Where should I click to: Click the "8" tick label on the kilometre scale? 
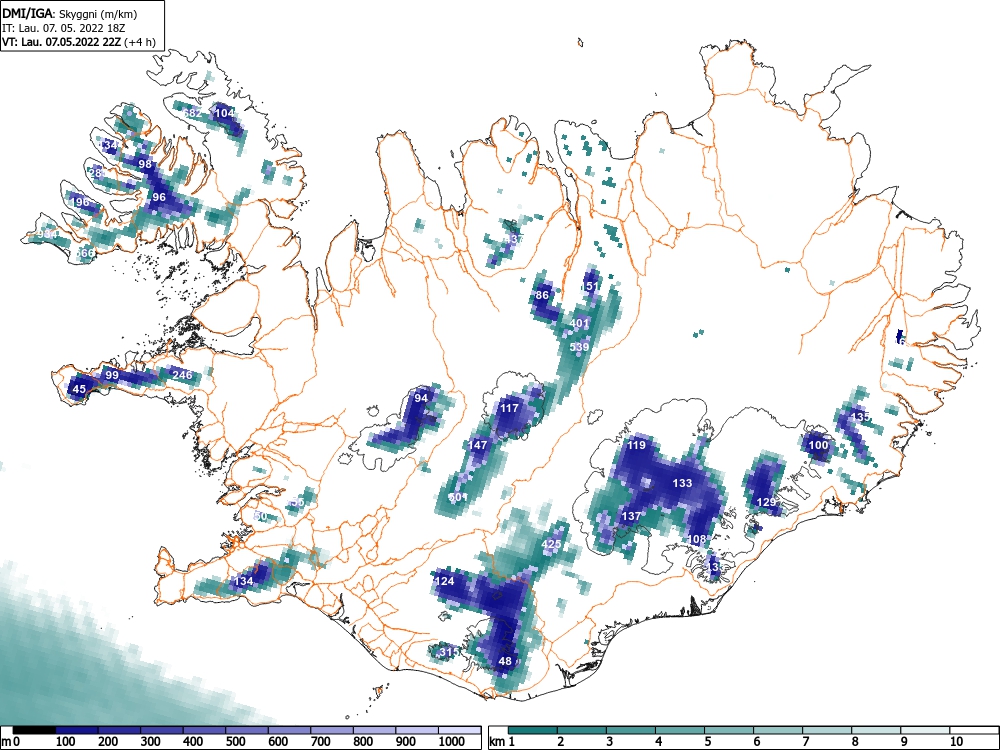(x=855, y=742)
